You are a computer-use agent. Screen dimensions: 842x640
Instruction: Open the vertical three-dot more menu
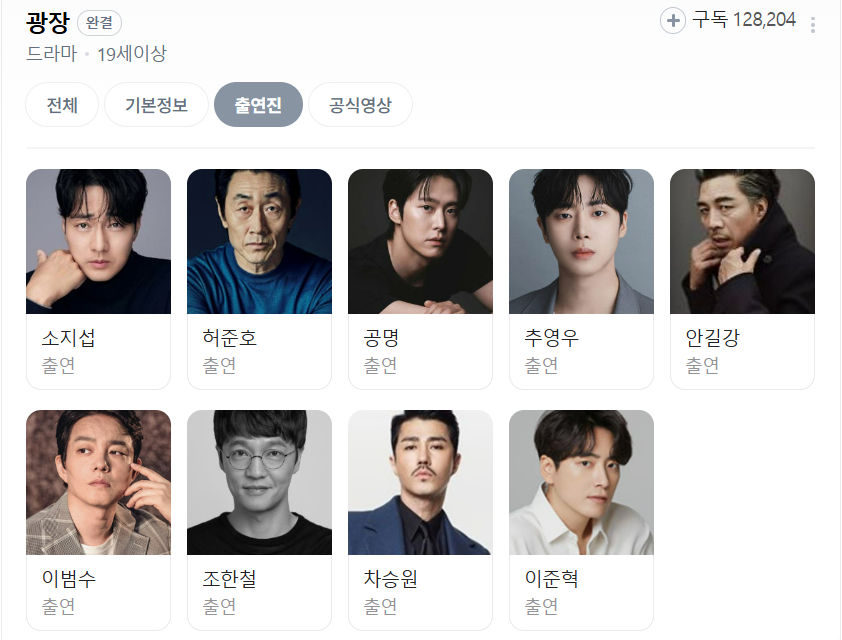[x=813, y=25]
